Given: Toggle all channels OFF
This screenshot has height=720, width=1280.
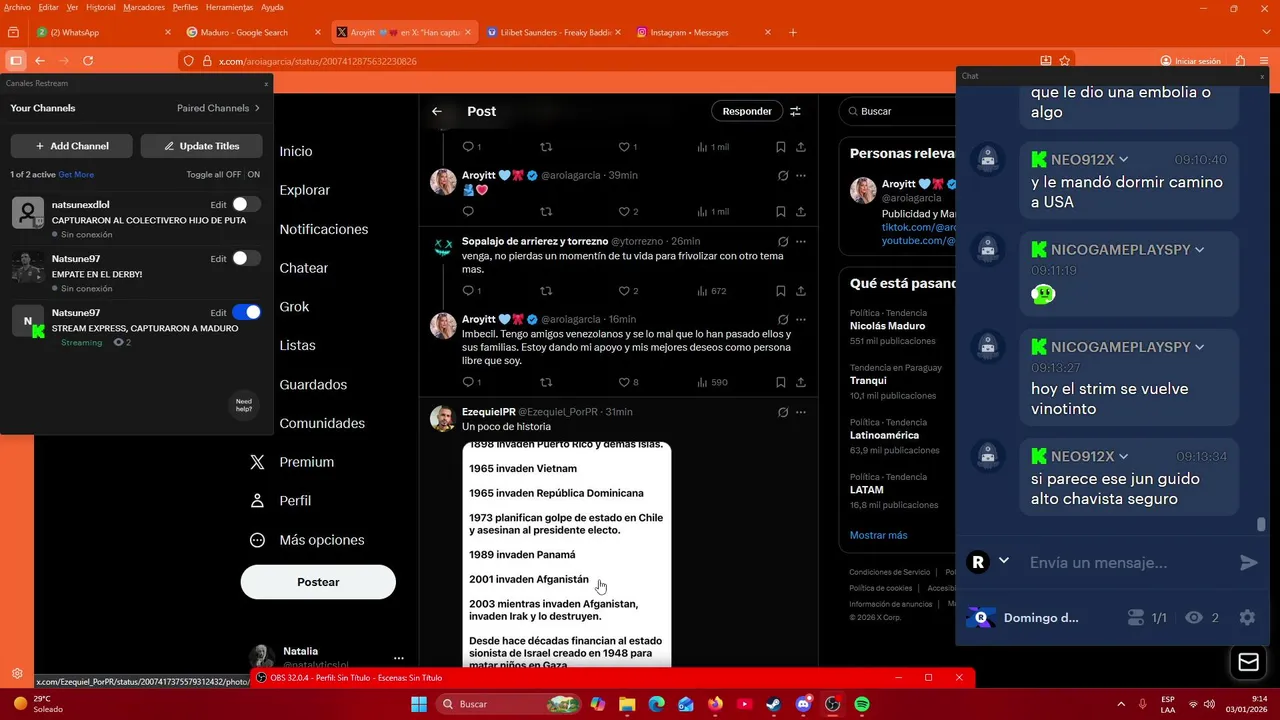Looking at the screenshot, I should (x=234, y=175).
